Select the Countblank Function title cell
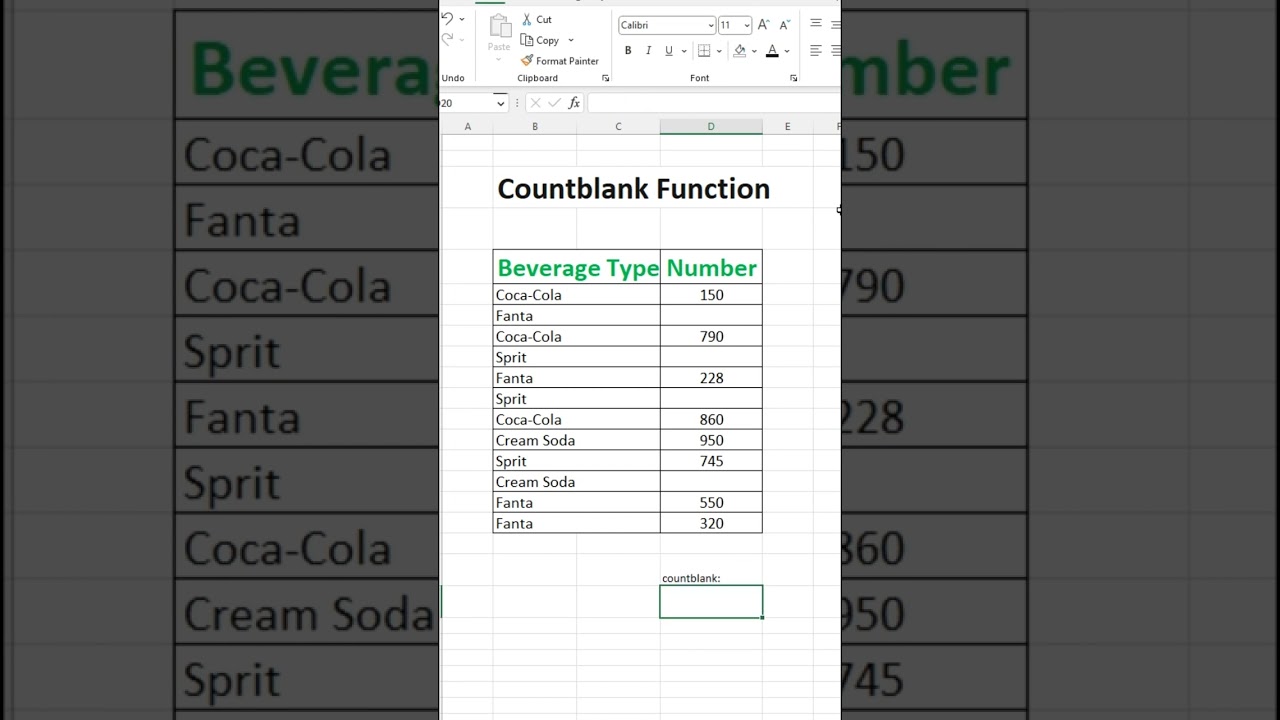Viewport: 1280px width, 720px height. click(633, 189)
